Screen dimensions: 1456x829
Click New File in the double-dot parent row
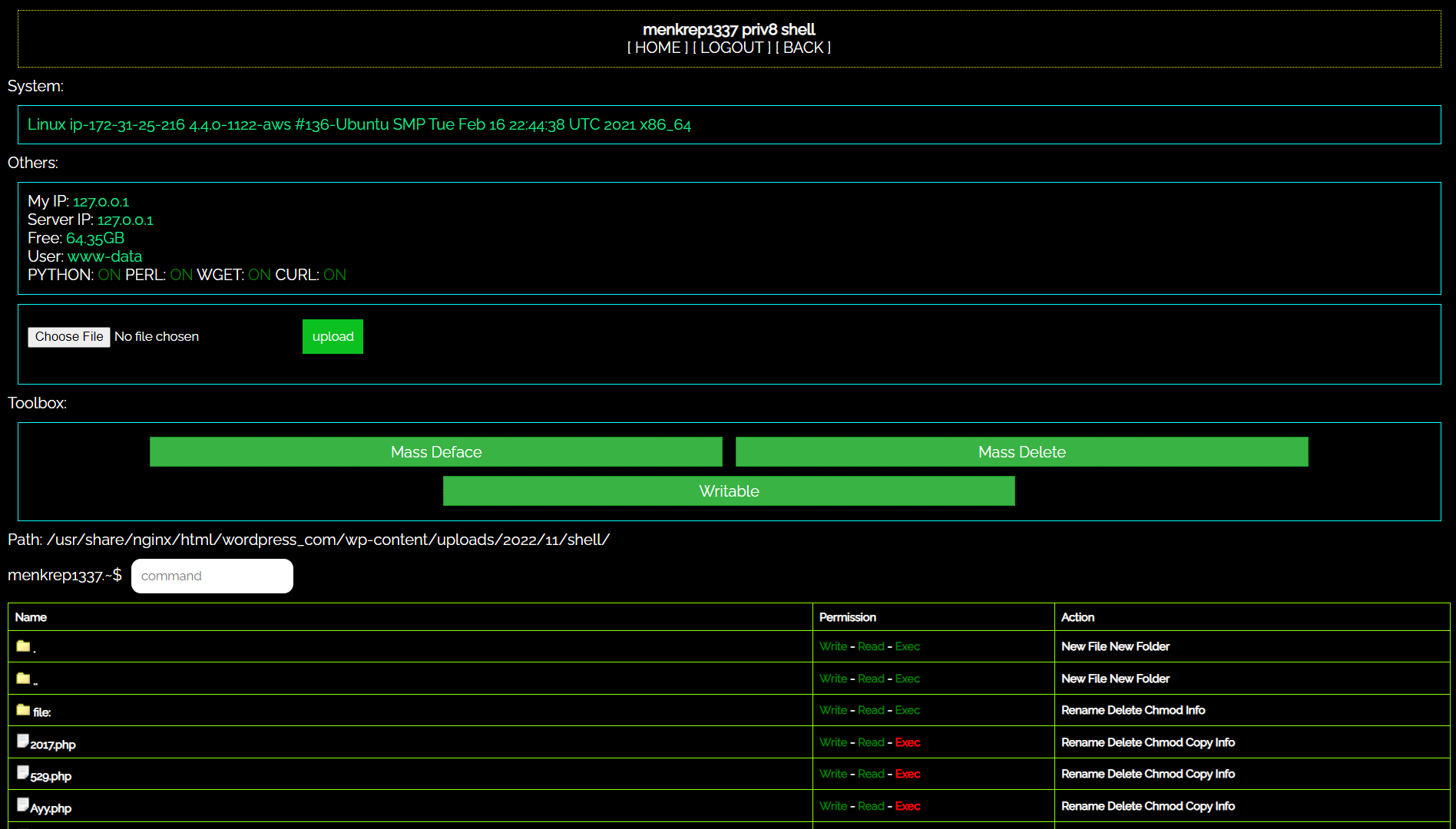pyautogui.click(x=1084, y=679)
